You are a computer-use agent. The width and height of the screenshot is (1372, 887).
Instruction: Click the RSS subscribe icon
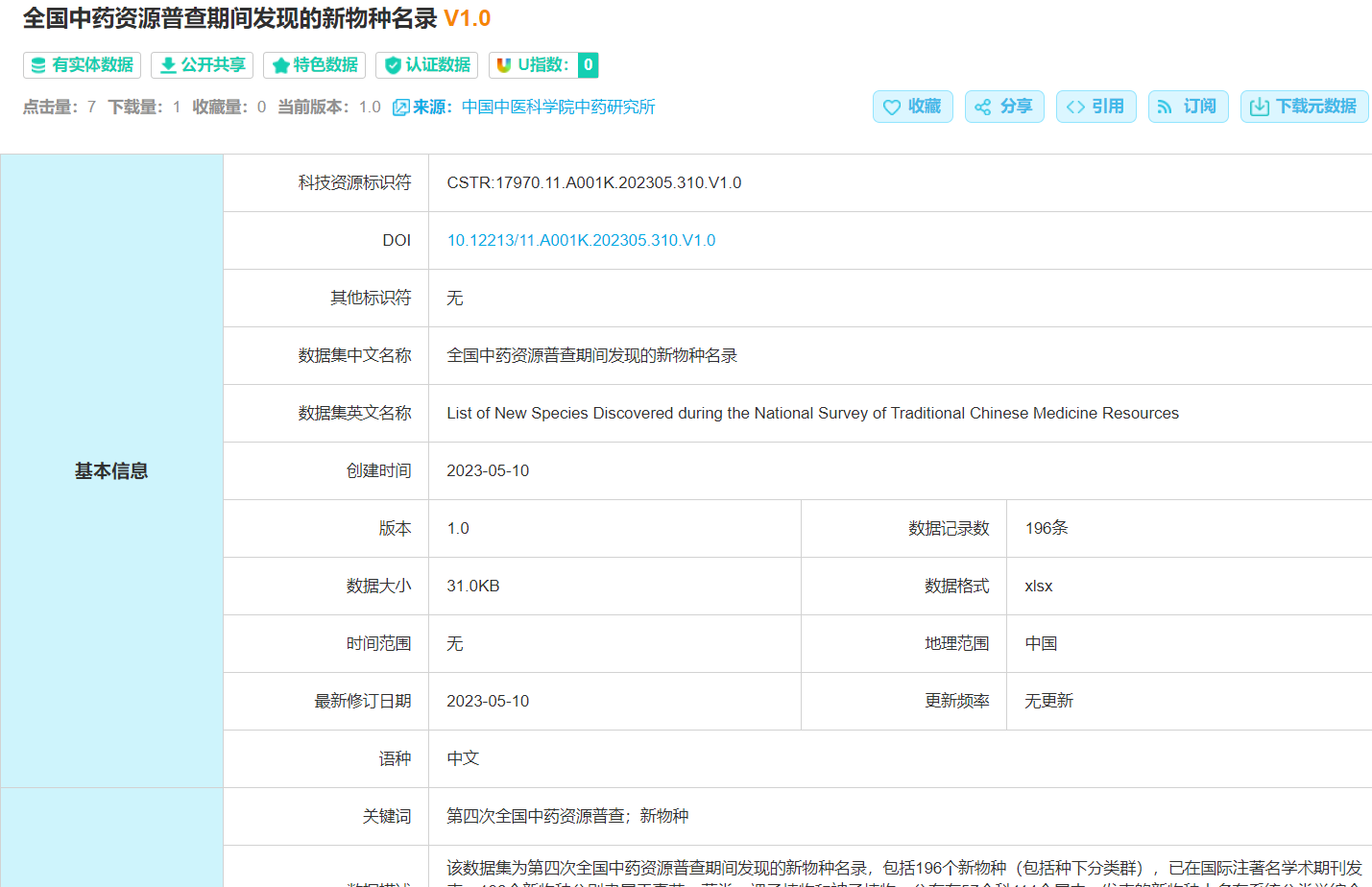[x=1165, y=107]
